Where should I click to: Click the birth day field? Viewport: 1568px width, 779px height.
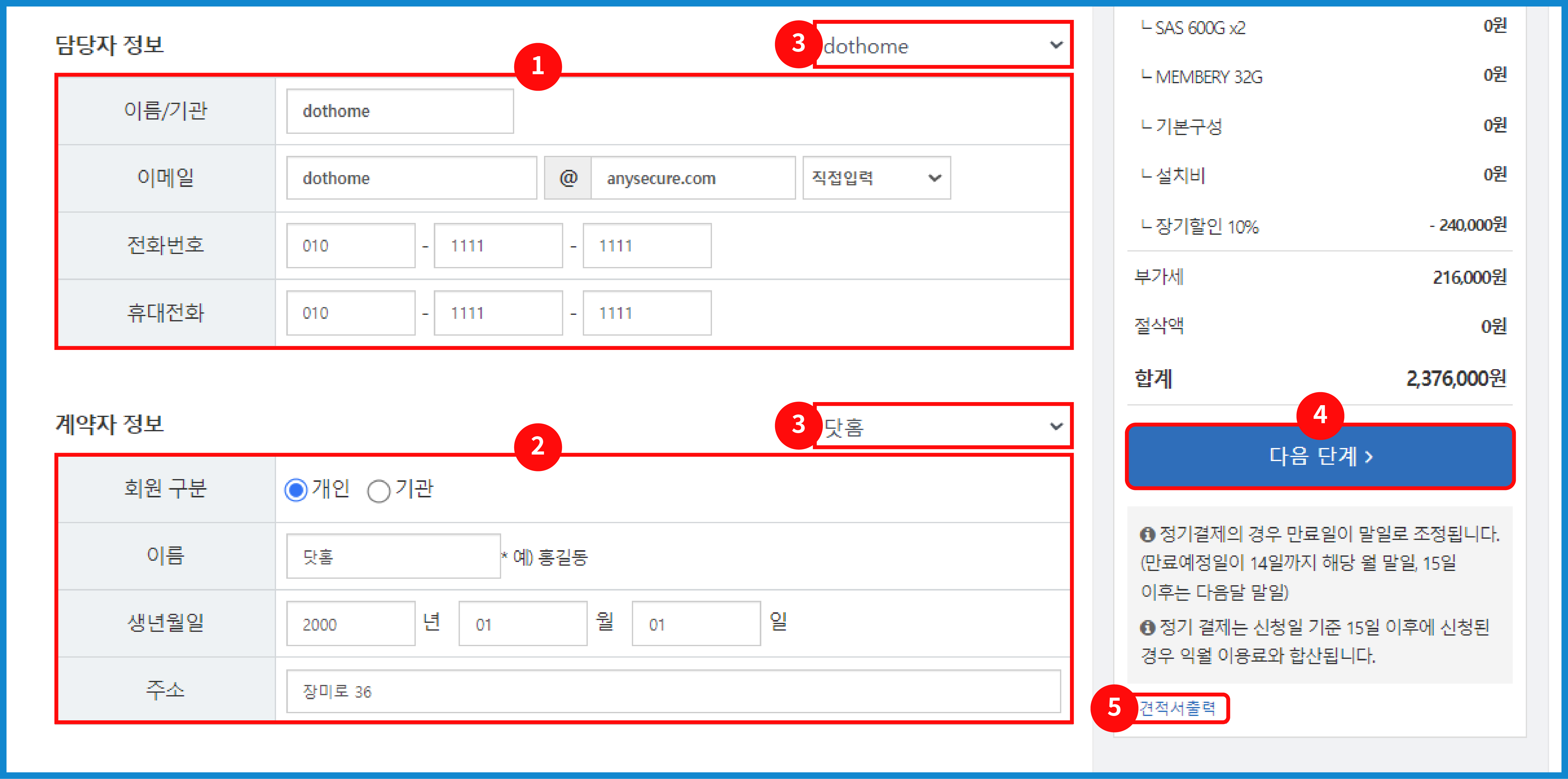(696, 624)
